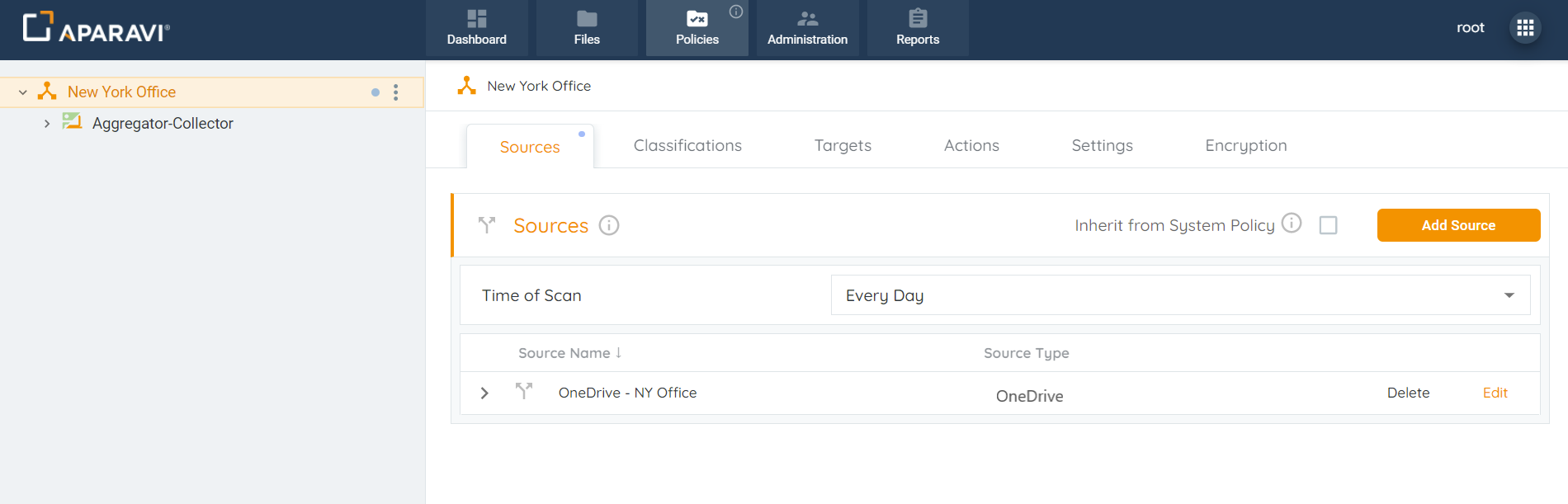Expand the Aggregator-Collector tree node
1568x504 pixels.
coord(47,124)
